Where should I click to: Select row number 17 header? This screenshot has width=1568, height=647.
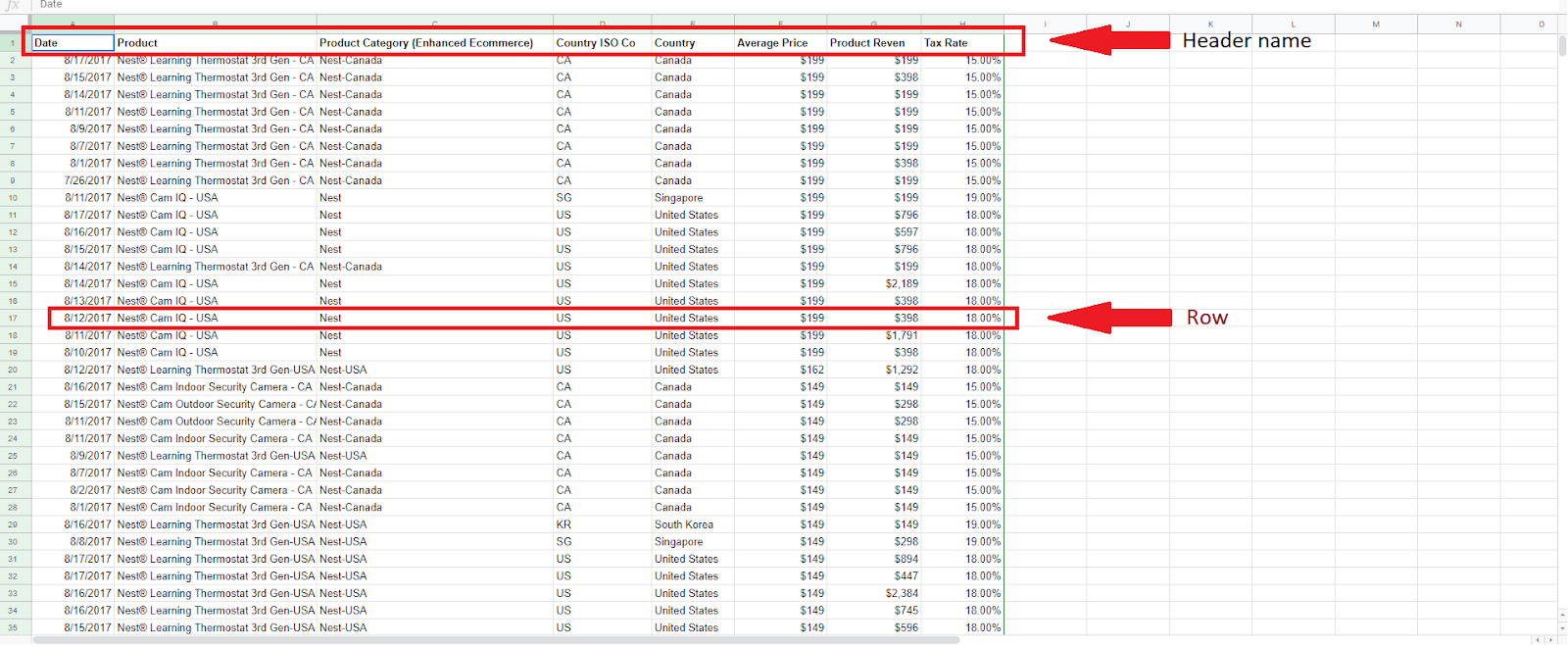[x=14, y=319]
